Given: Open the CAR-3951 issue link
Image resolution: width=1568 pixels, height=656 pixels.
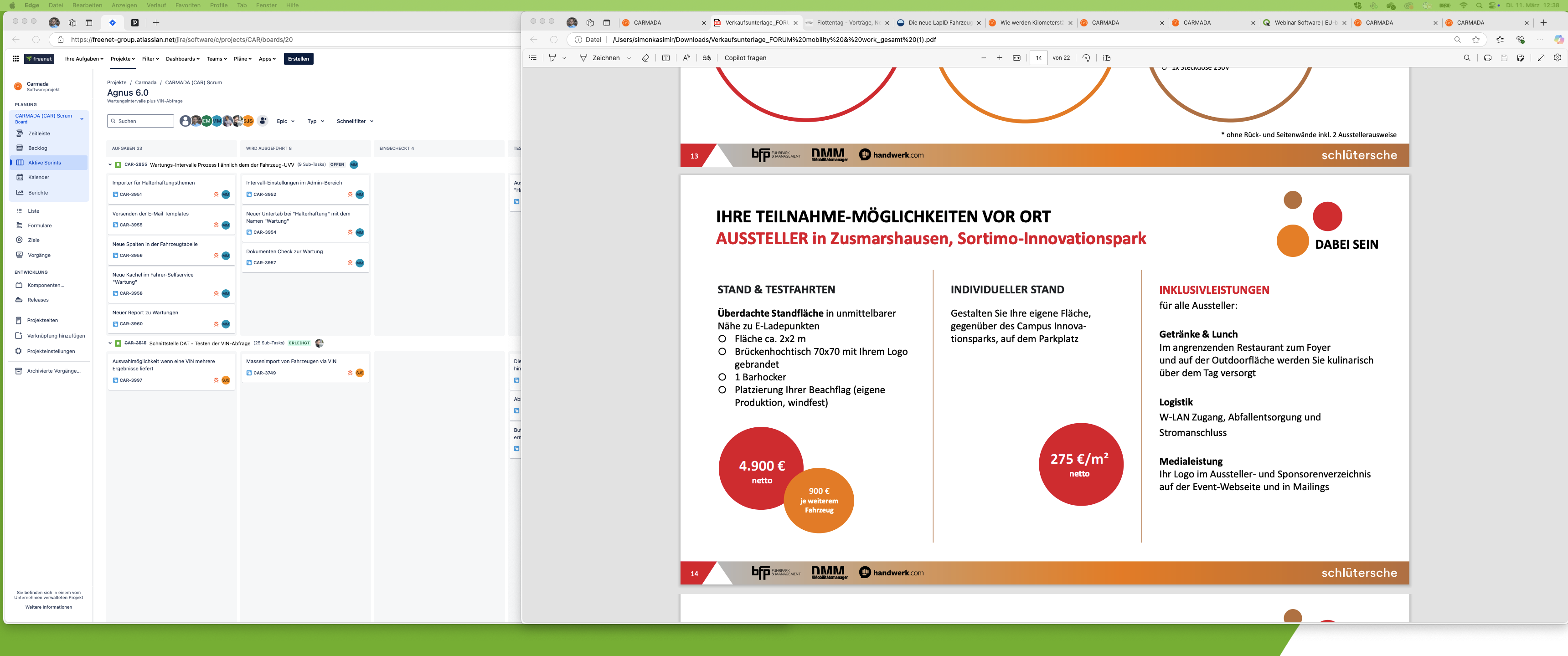Looking at the screenshot, I should click(131, 195).
